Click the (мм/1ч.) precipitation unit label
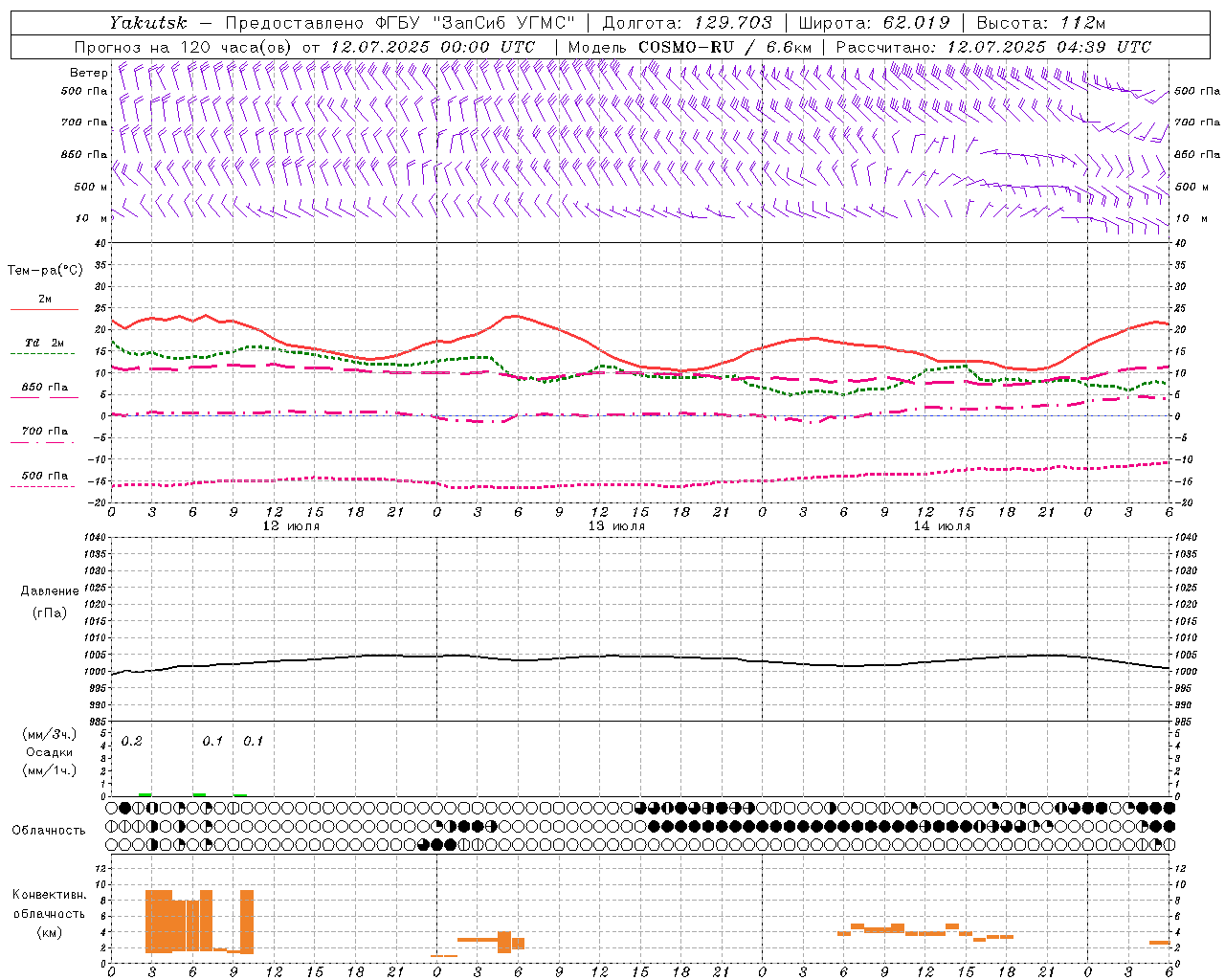The width and height of the screenshot is (1225, 980). [50, 770]
